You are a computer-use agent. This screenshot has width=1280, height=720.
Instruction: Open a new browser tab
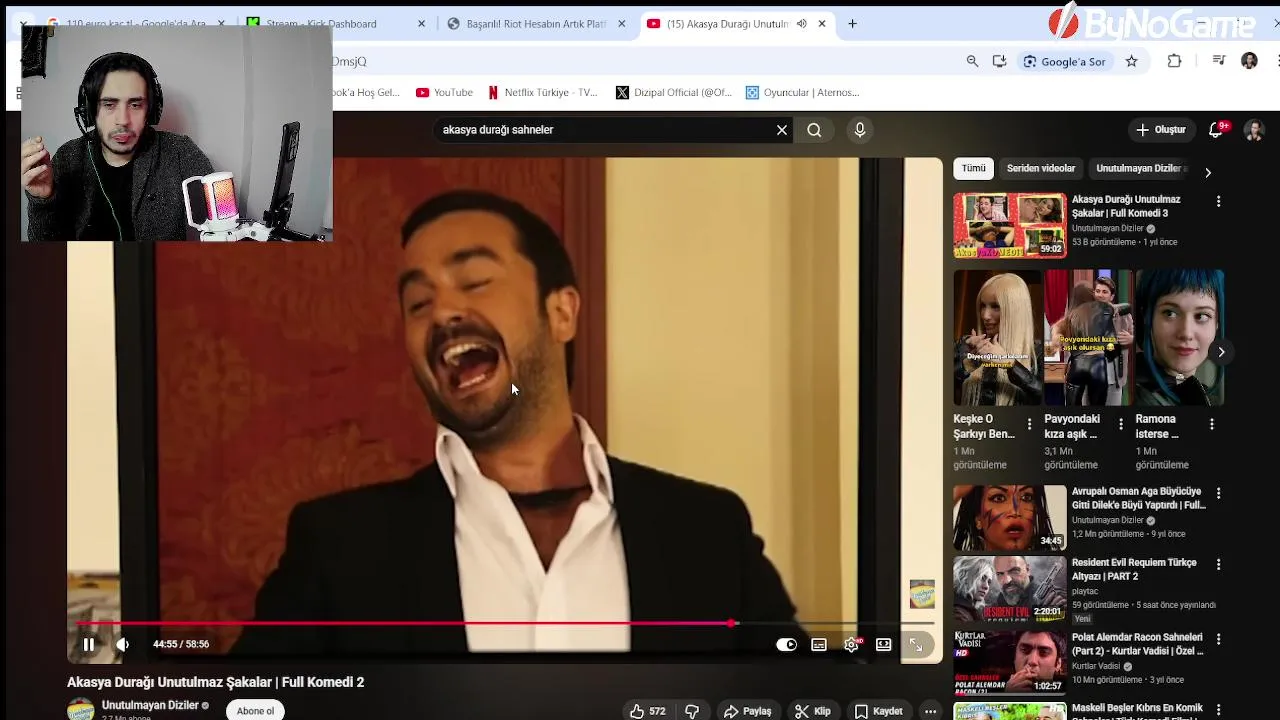(x=852, y=24)
